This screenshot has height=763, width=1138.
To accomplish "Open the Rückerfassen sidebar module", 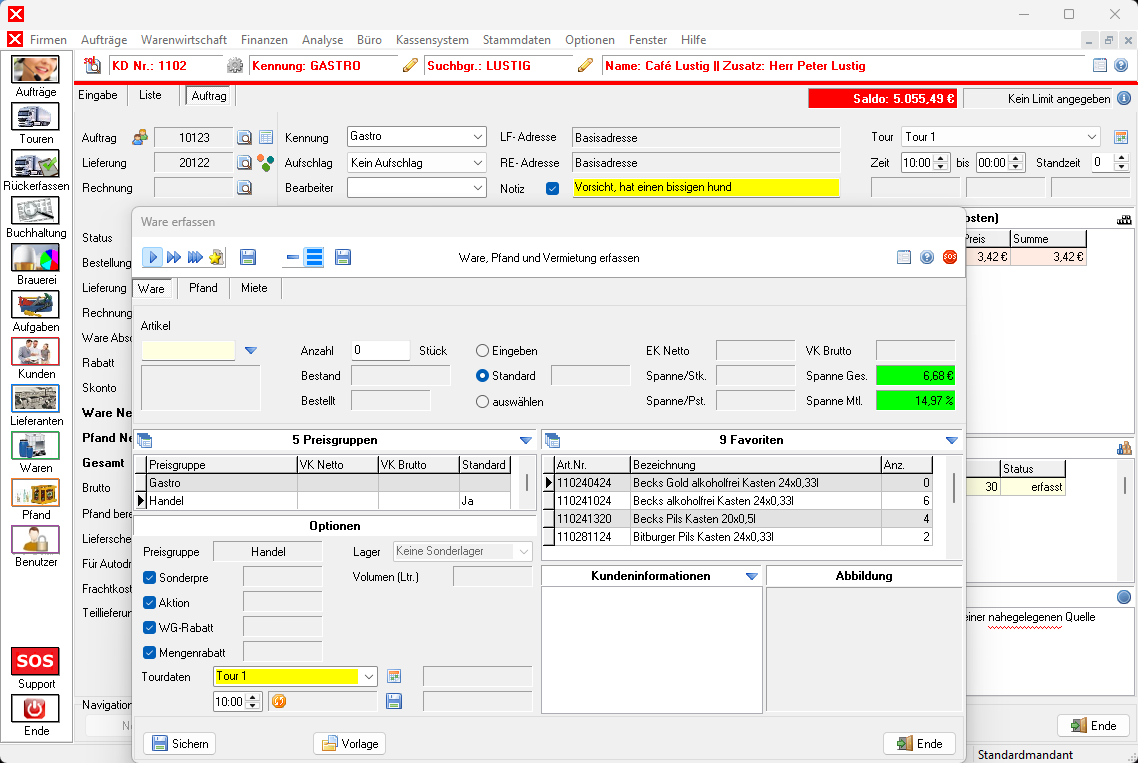I will click(x=36, y=171).
